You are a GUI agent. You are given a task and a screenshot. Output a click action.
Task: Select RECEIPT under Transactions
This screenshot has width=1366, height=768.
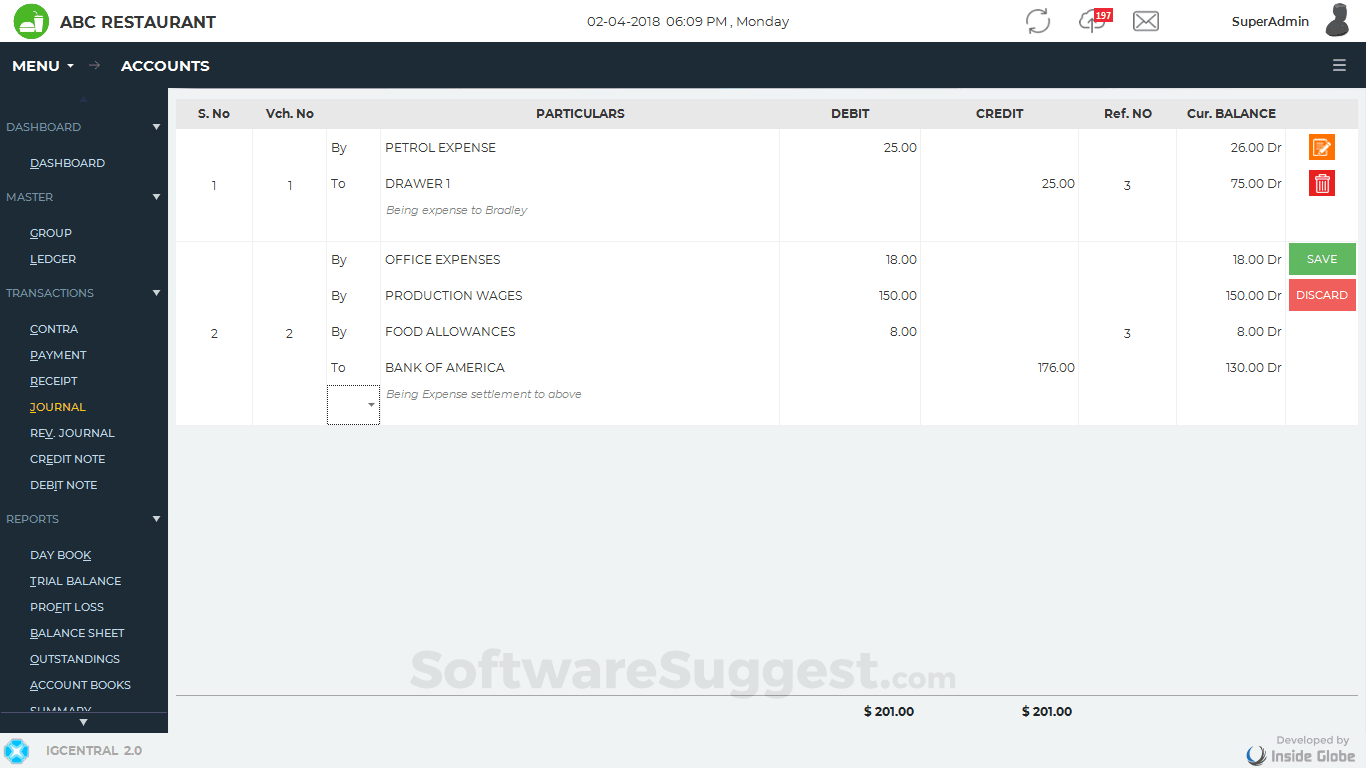tap(53, 380)
